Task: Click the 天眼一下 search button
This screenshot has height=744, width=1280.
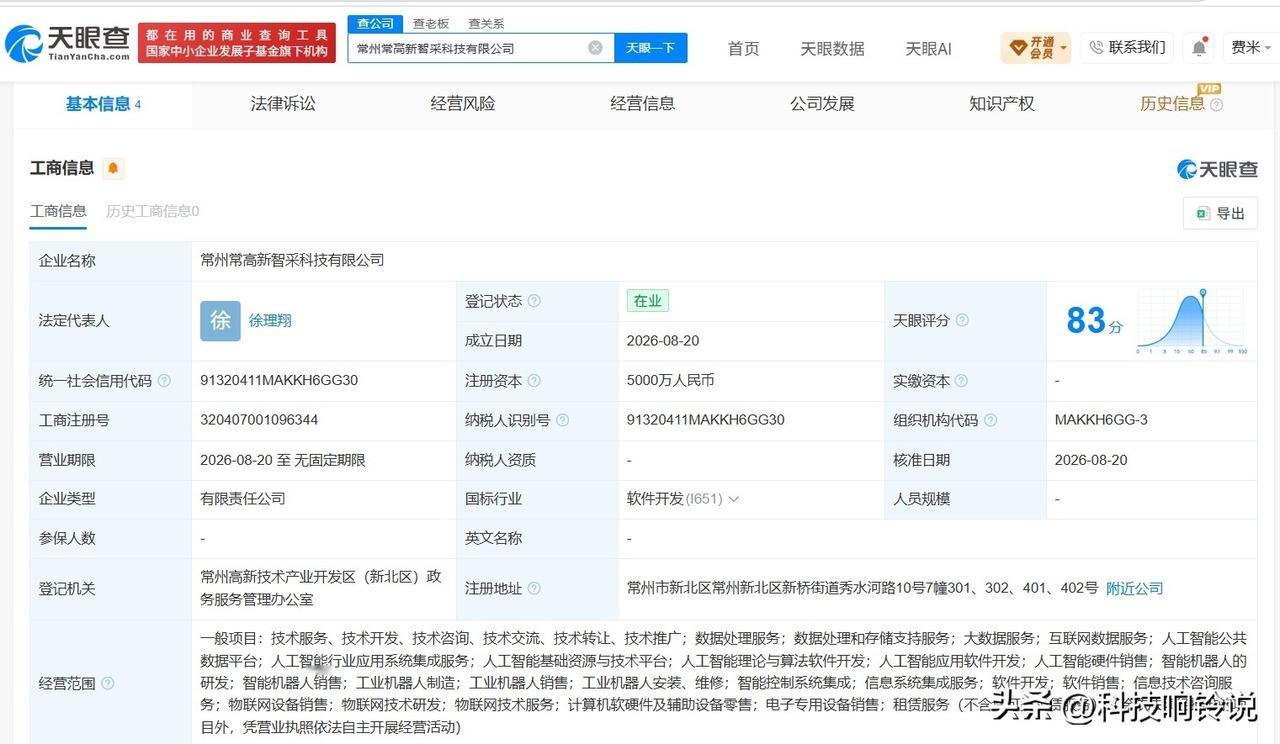Action: tap(650, 48)
